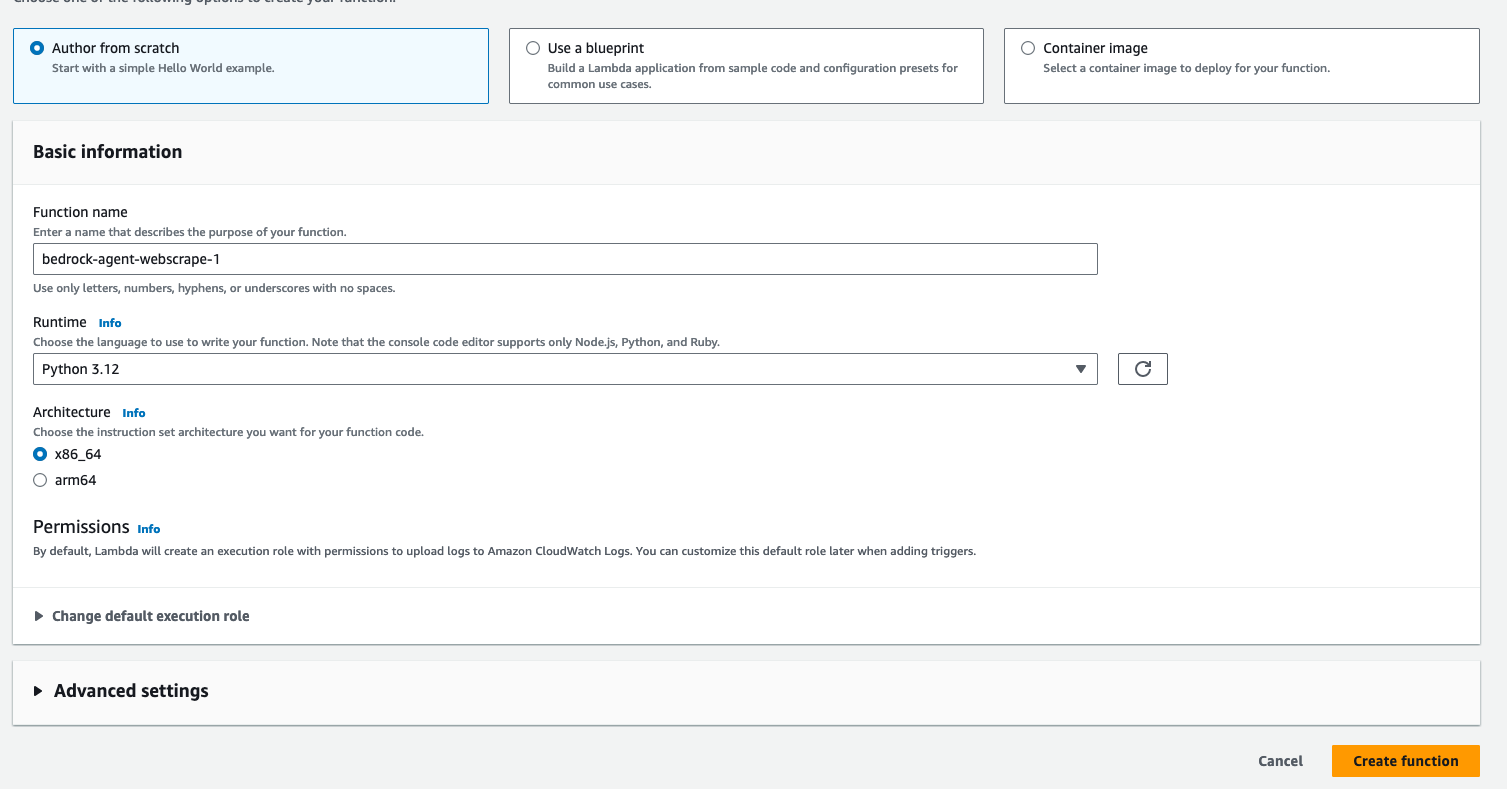Click the Function name label

pyautogui.click(x=81, y=212)
